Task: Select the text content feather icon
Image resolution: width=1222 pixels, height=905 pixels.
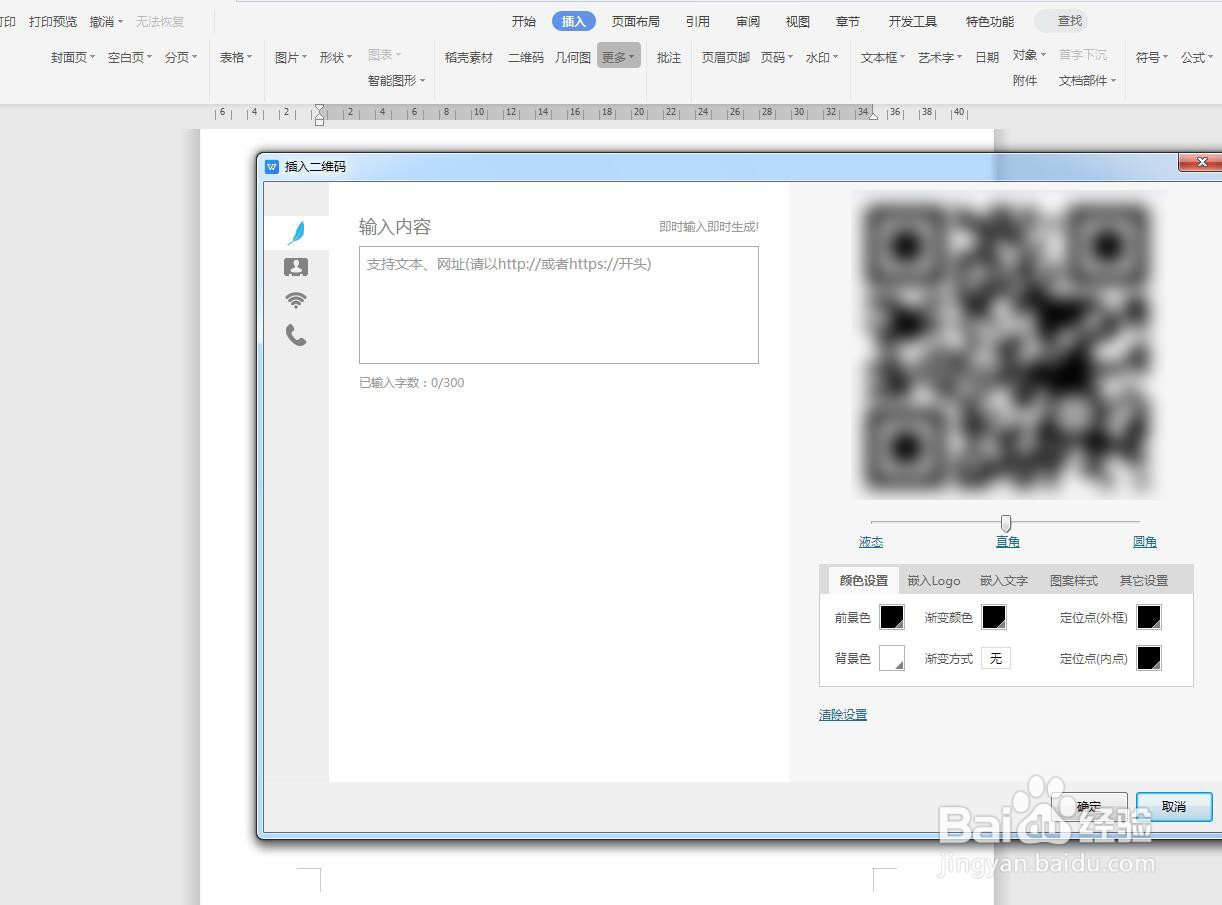Action: pyautogui.click(x=296, y=233)
